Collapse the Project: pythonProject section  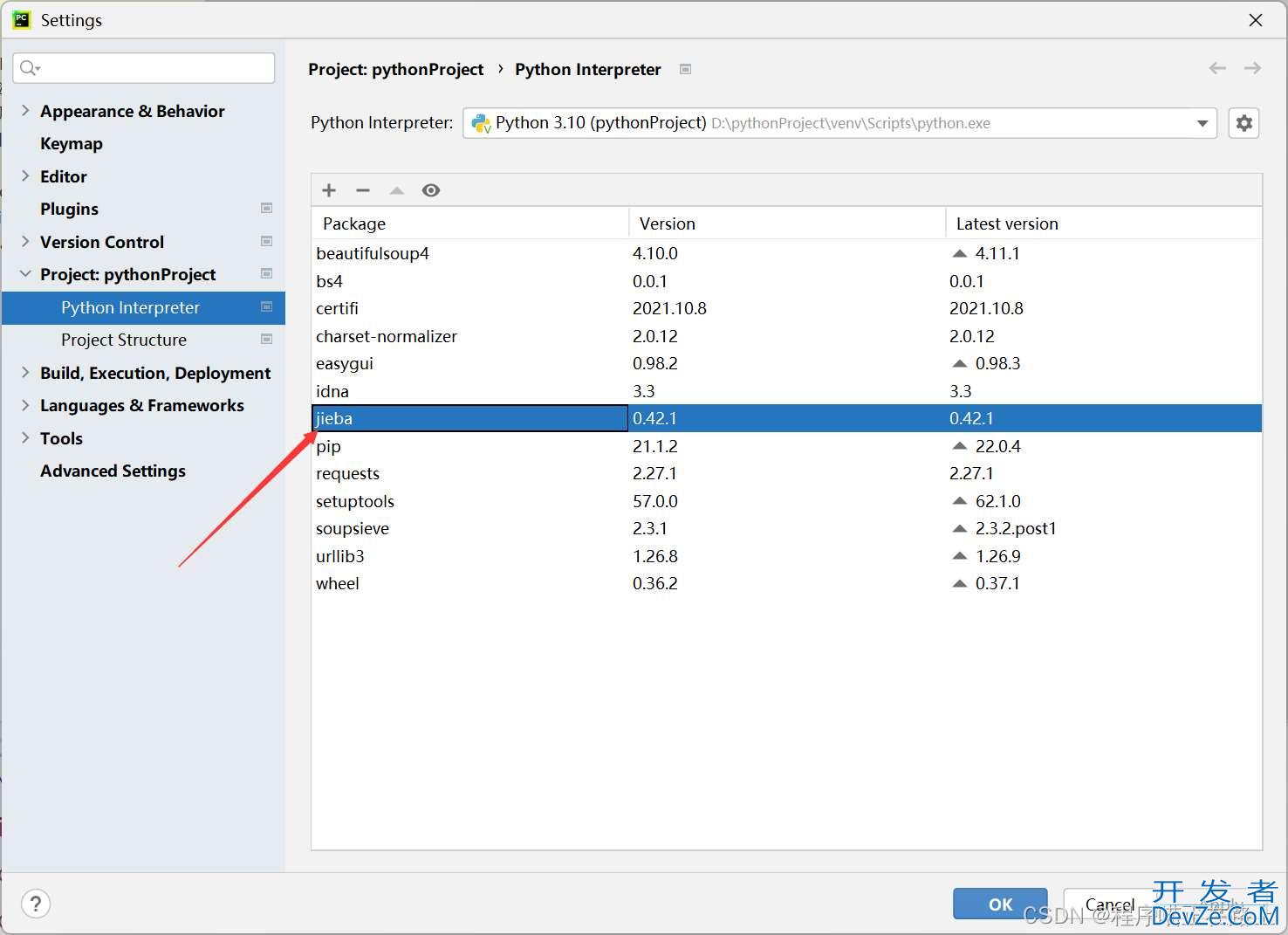click(25, 274)
